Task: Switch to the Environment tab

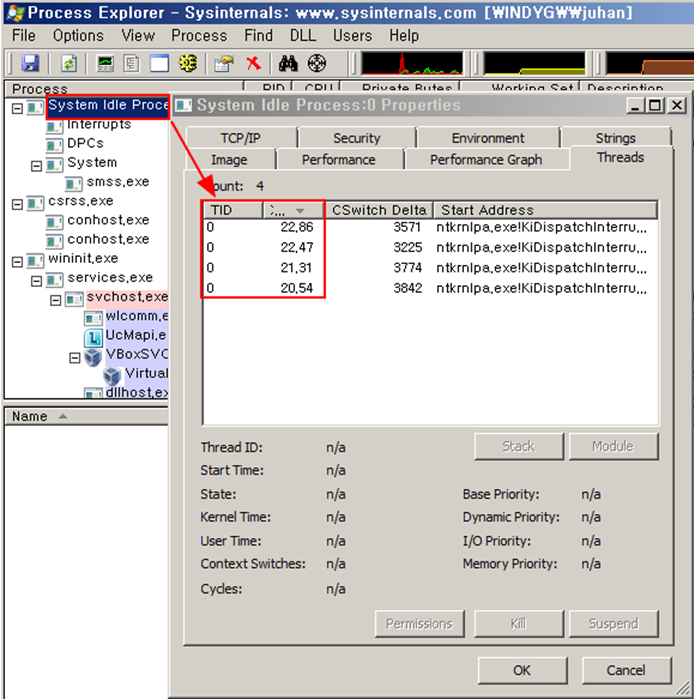Action: click(488, 138)
